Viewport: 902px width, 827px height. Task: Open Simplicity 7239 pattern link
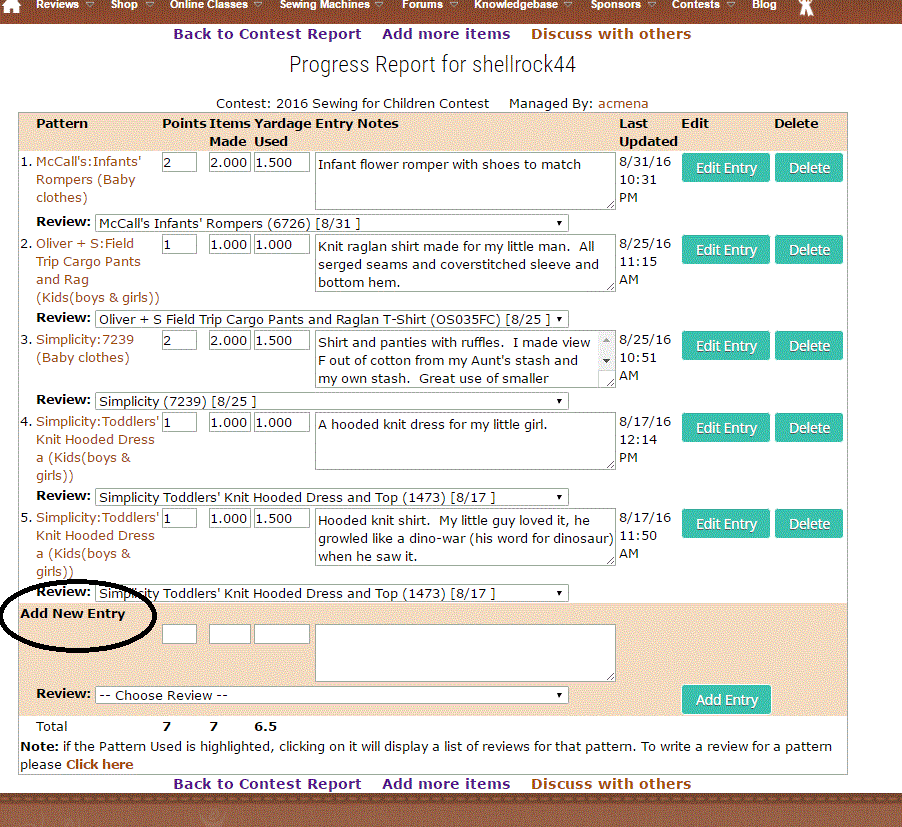tap(85, 349)
